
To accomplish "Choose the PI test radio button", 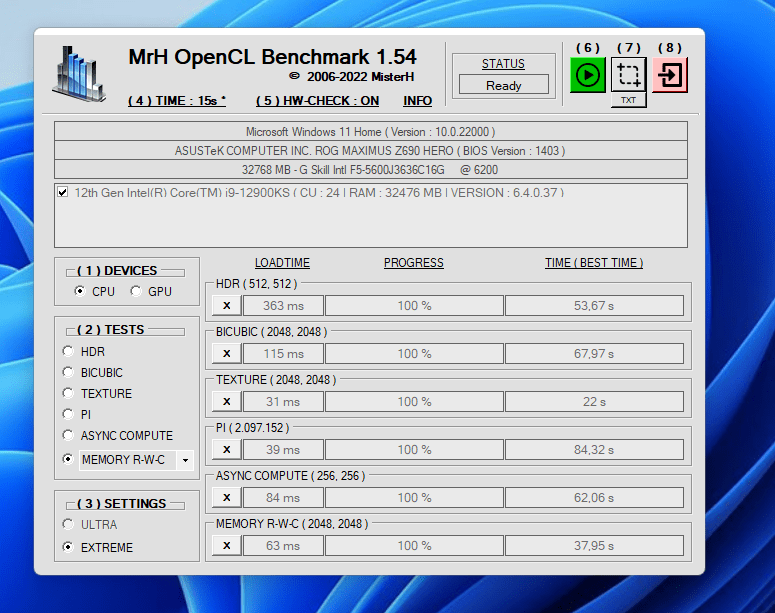I will (68, 414).
